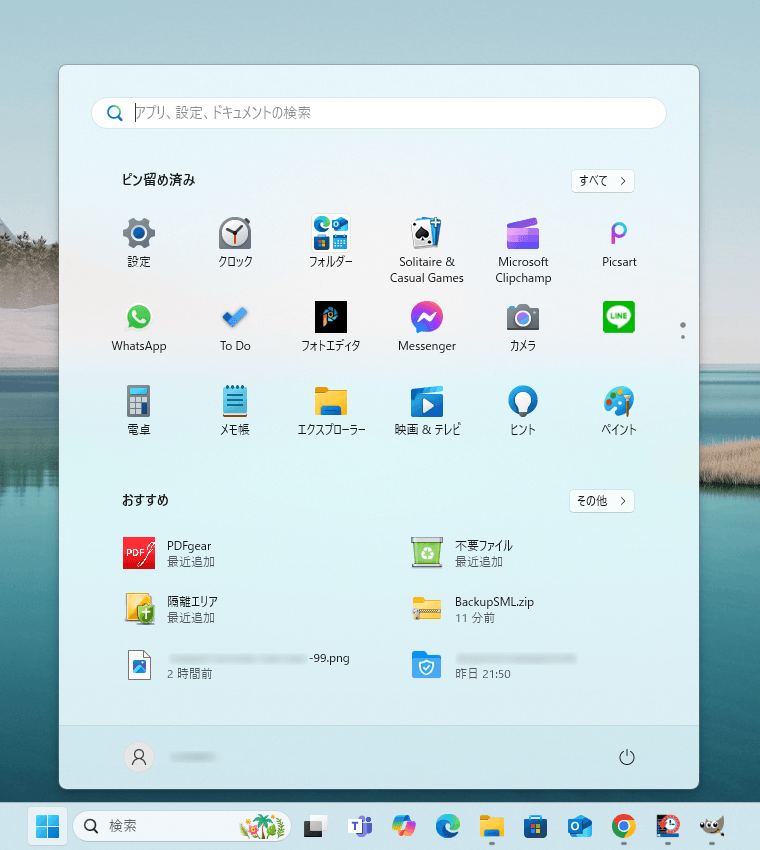Open 映画 & テレビ app

427,410
